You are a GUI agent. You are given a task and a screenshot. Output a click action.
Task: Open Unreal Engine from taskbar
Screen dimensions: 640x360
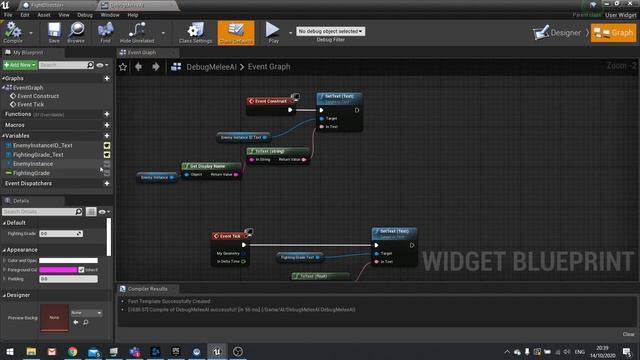[x=217, y=351]
